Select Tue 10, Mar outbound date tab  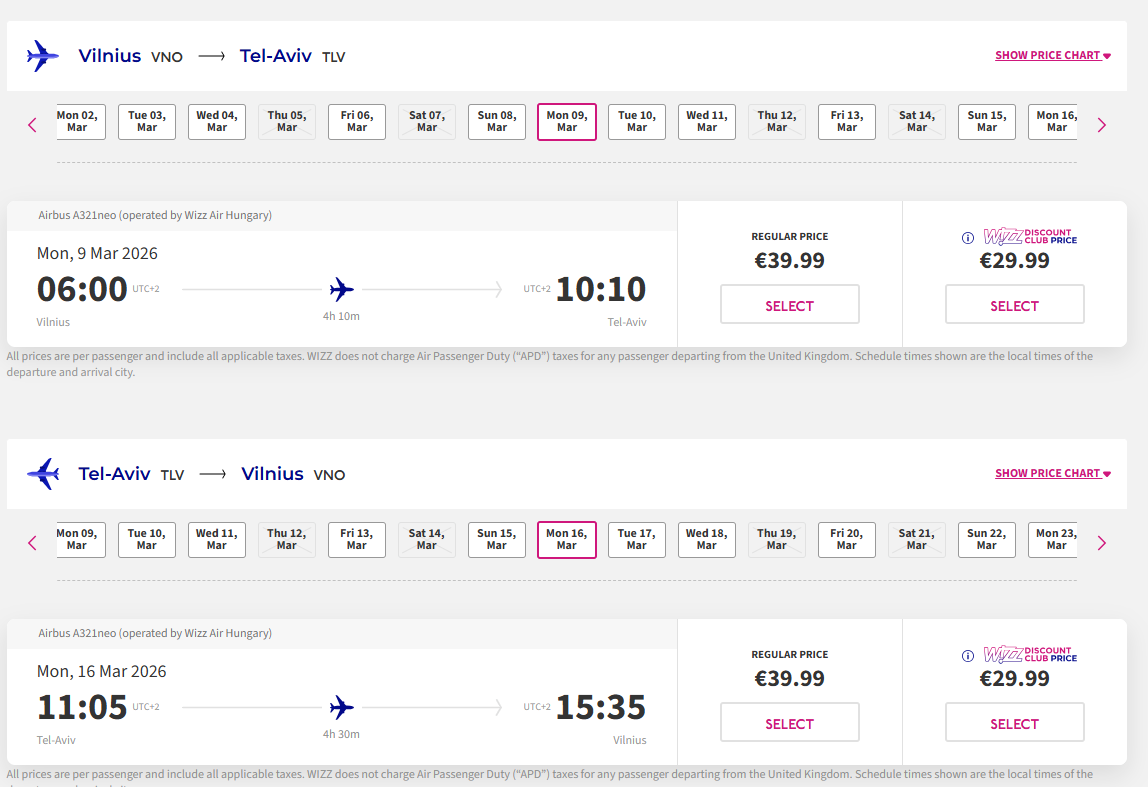point(637,122)
